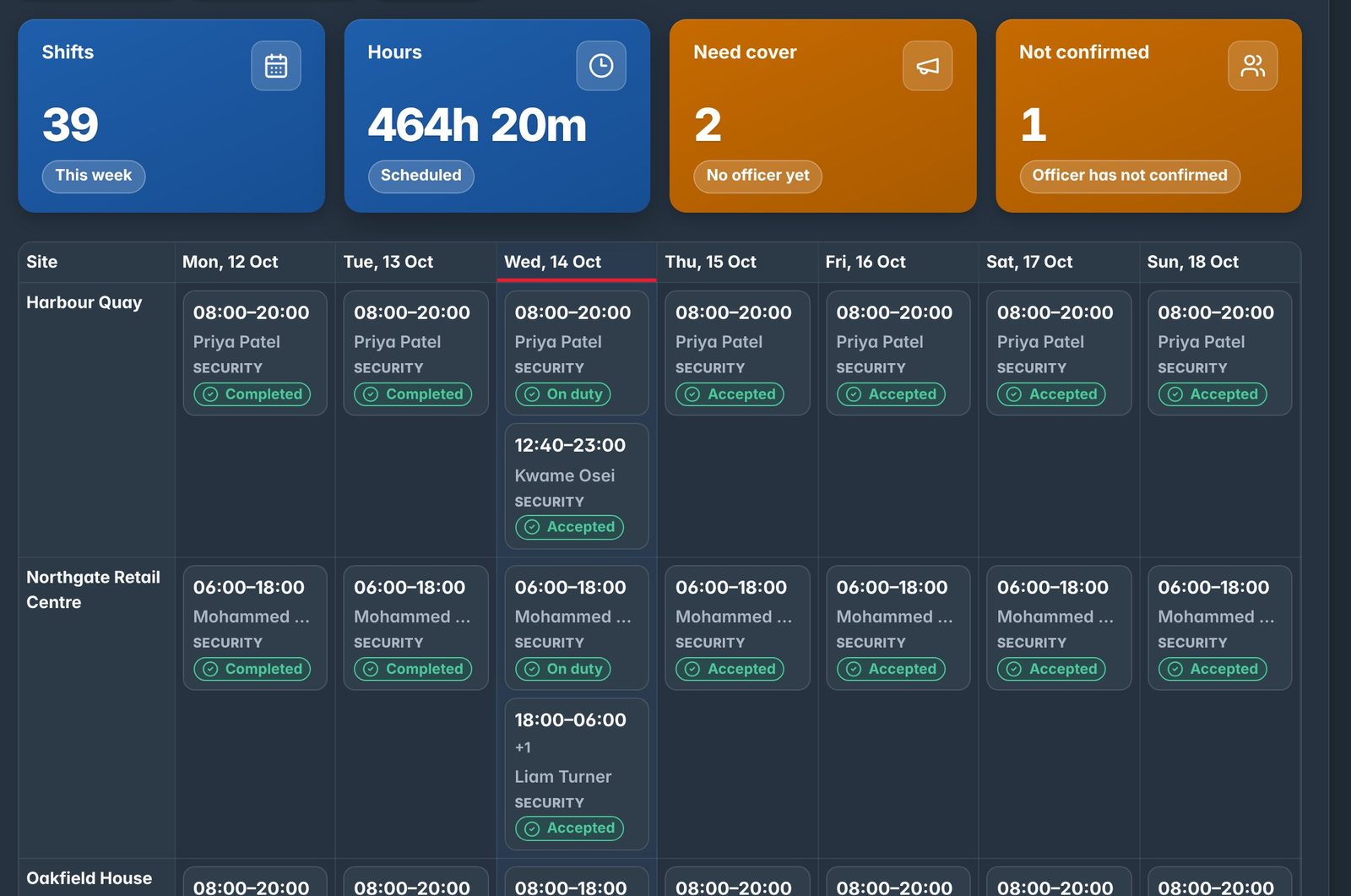This screenshot has width=1351, height=896.
Task: Click the people icon on Not confirmed card
Action: [x=1252, y=66]
